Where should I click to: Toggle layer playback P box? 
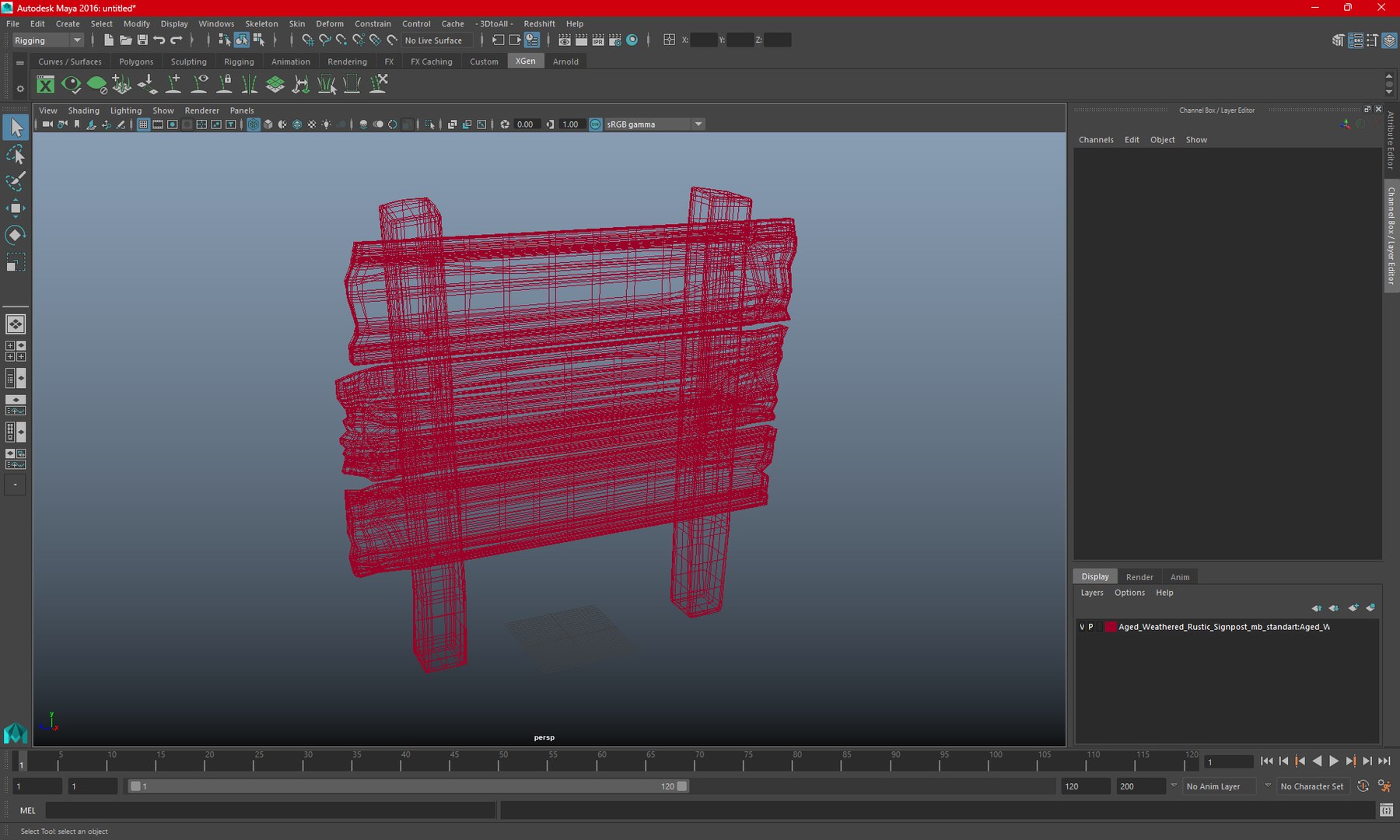click(x=1090, y=627)
